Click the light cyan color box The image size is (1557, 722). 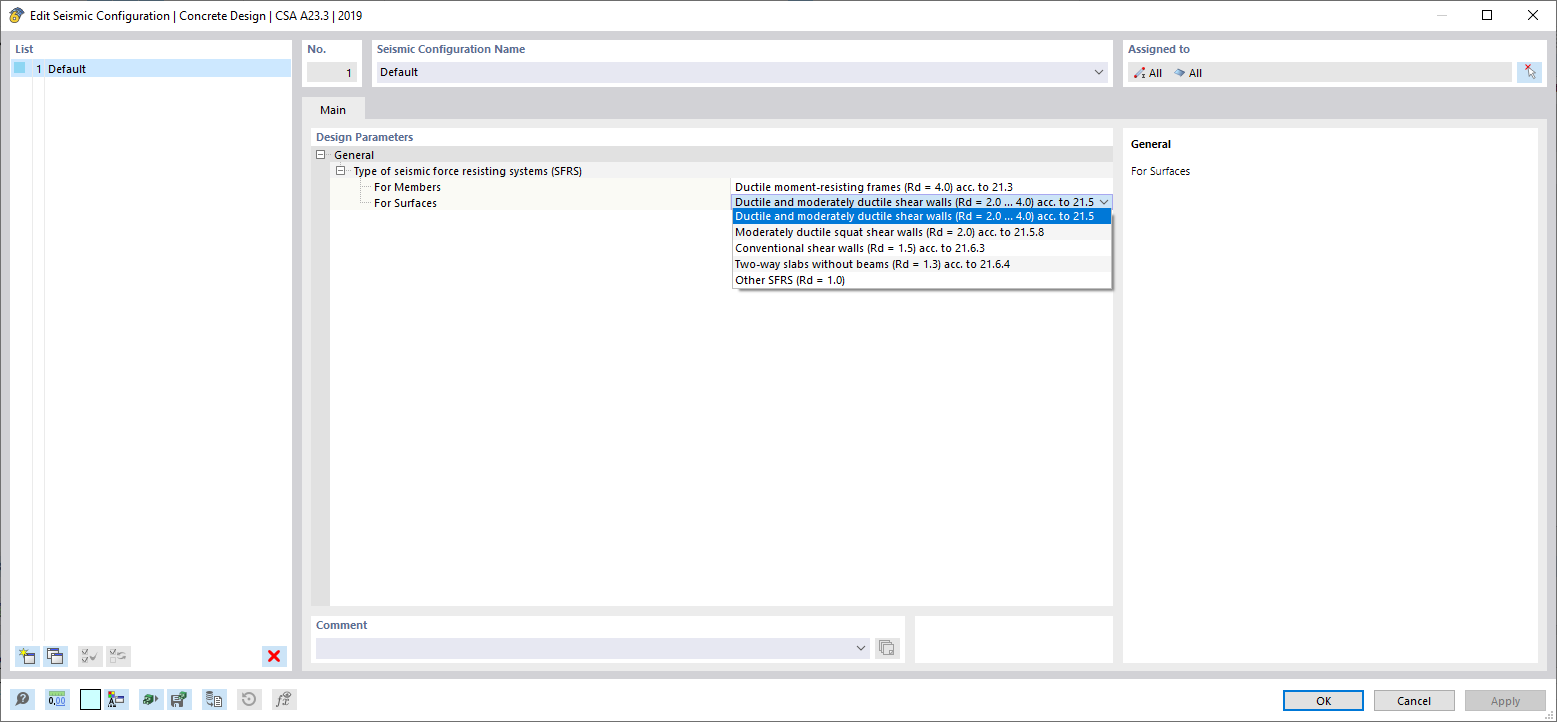pos(90,700)
